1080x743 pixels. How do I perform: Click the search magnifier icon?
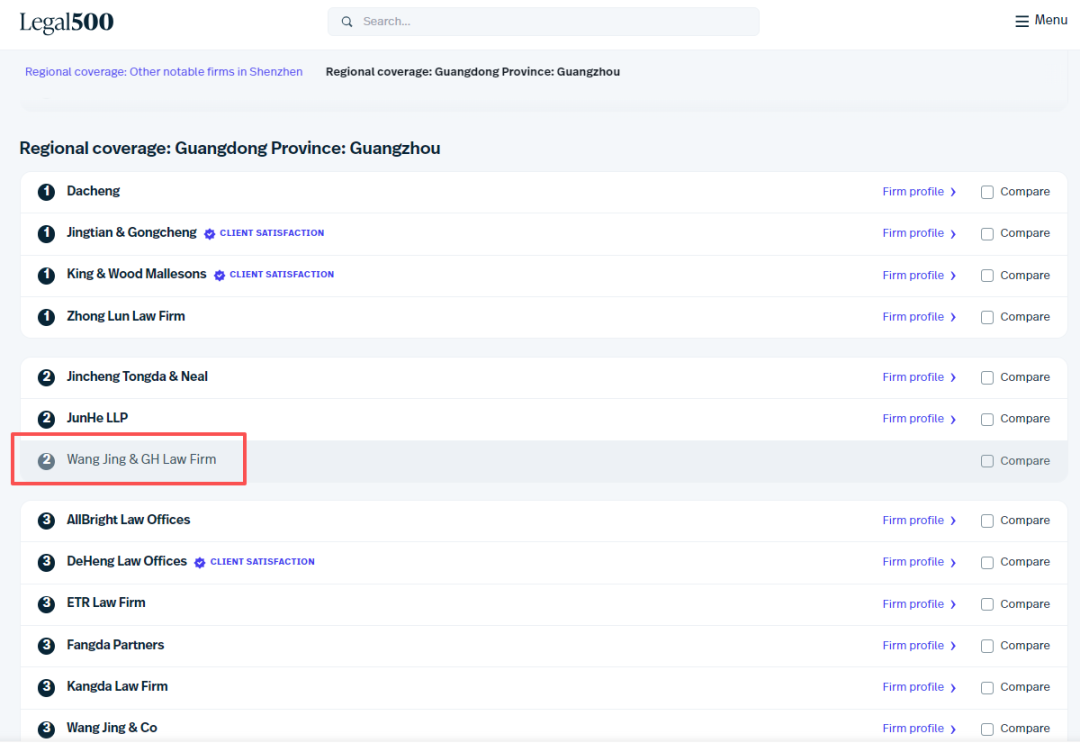pos(347,22)
